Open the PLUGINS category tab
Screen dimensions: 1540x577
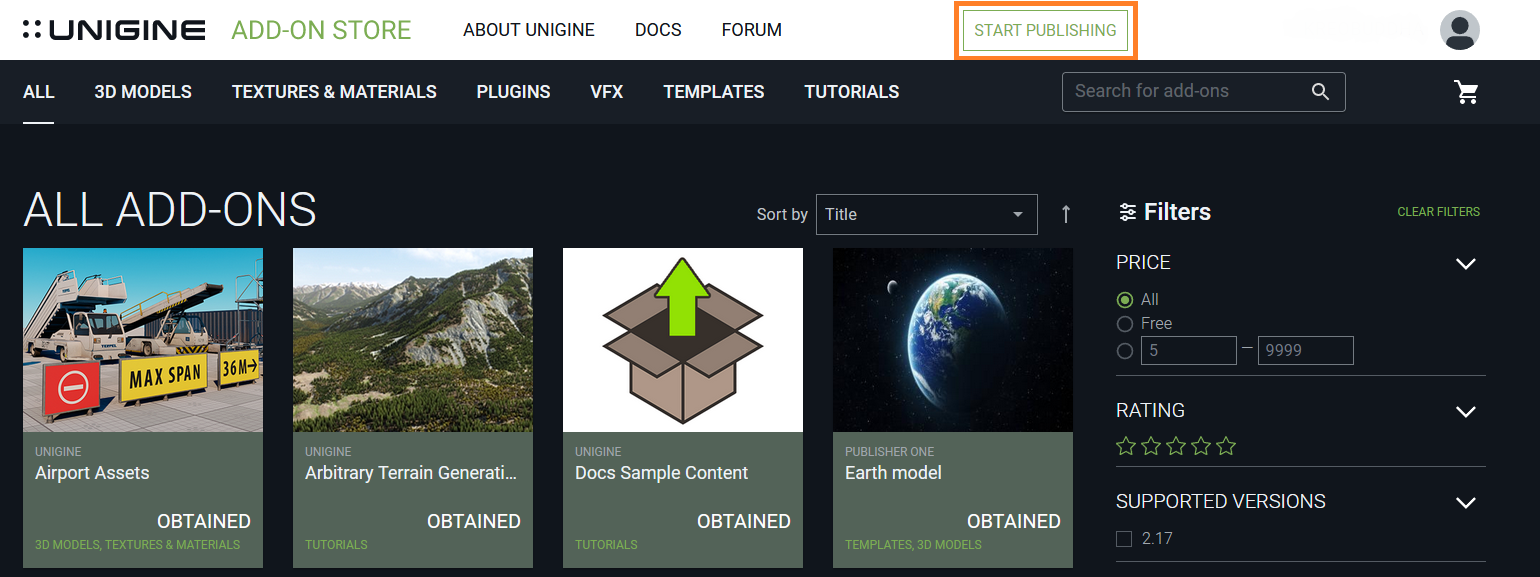point(513,92)
